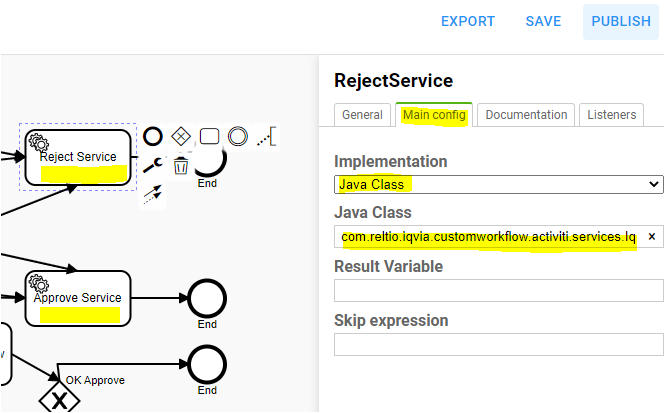Click the wrench change-type icon
This screenshot has width=665, height=413.
point(153,165)
